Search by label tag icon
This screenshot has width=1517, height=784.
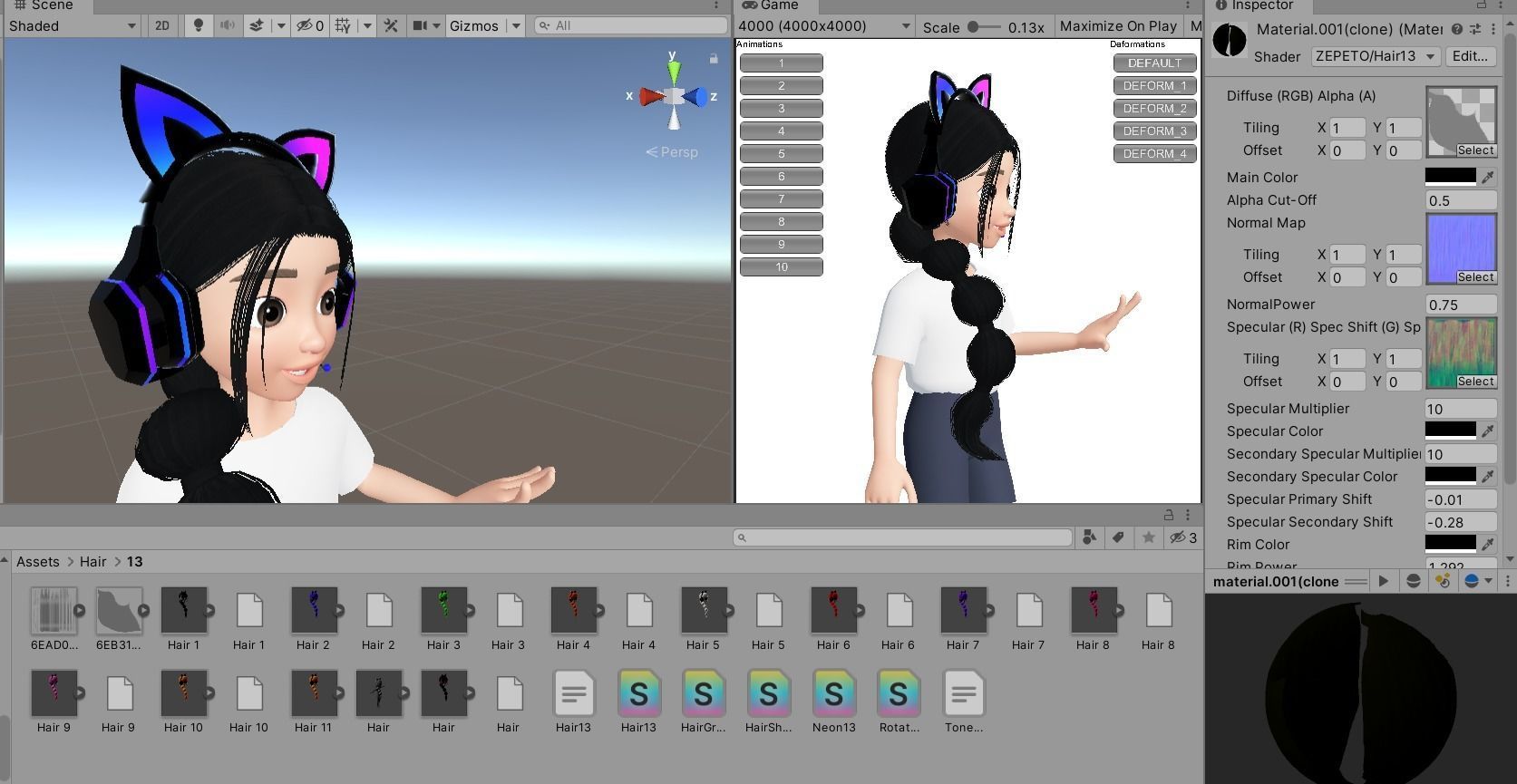click(x=1119, y=537)
